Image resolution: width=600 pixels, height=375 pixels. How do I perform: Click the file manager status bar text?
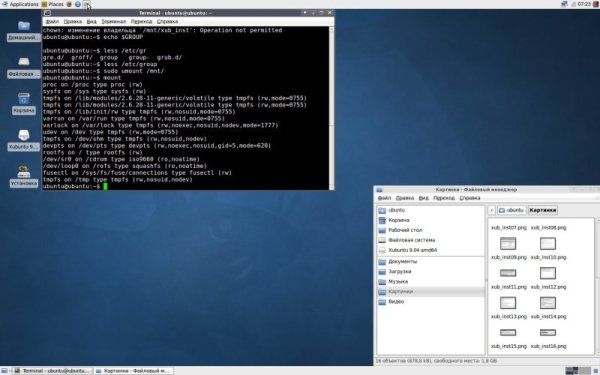coord(436,361)
